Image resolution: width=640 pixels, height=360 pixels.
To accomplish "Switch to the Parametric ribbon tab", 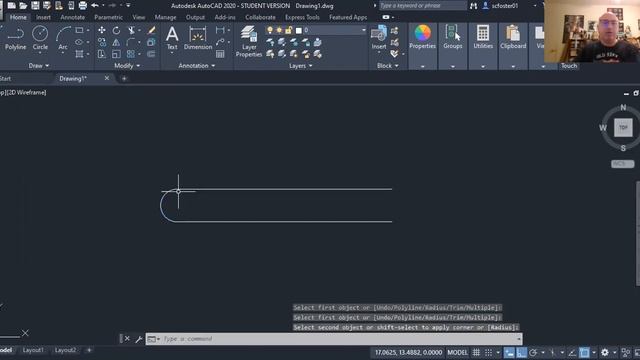I will click(108, 17).
